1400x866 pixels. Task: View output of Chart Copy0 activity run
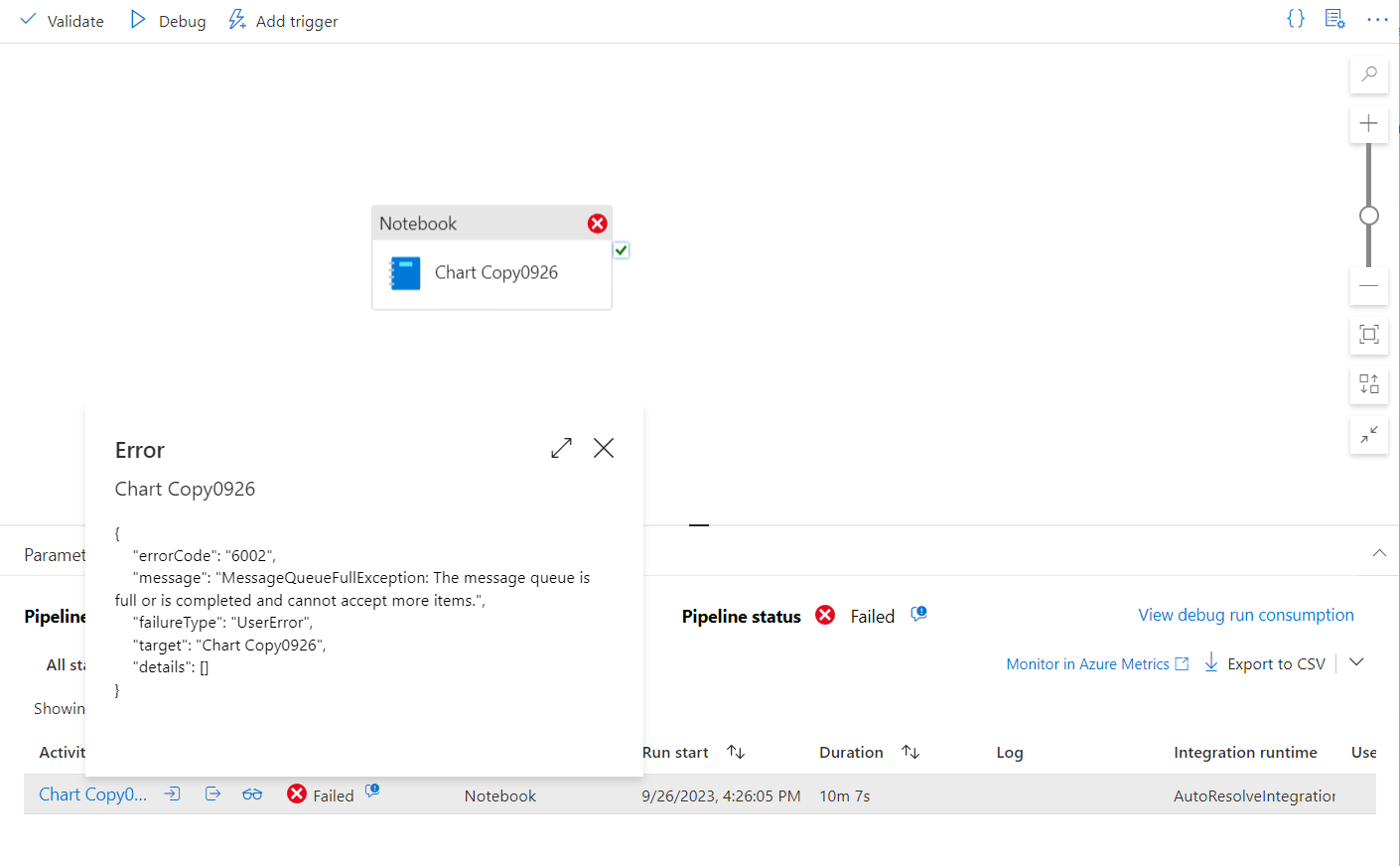click(x=212, y=794)
